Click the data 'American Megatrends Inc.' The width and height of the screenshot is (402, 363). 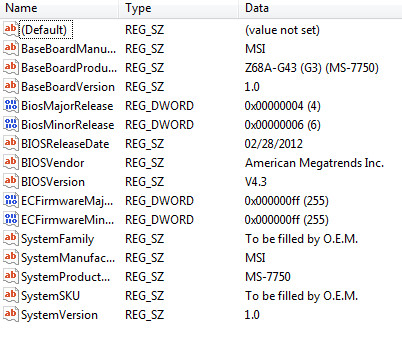point(314,163)
